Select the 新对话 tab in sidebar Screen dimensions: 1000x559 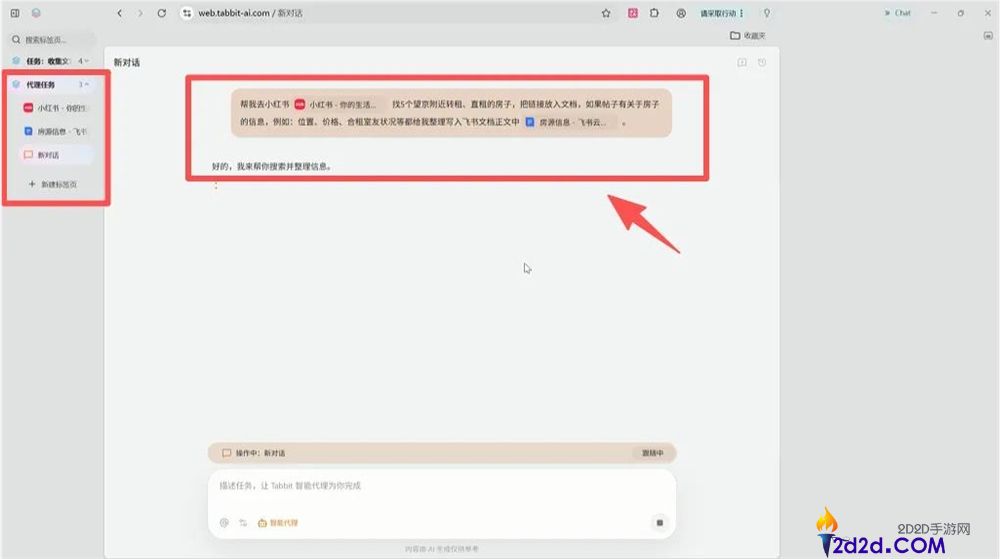[x=56, y=155]
